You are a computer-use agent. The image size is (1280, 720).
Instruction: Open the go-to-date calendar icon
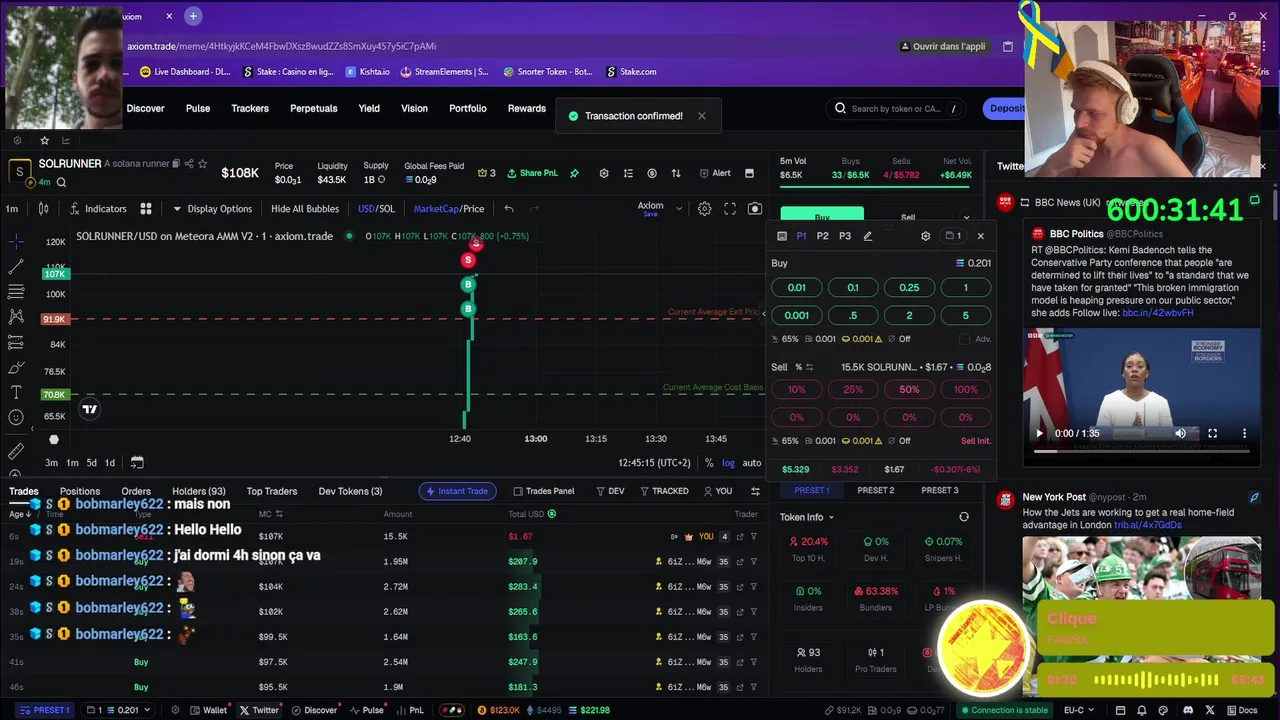point(137,462)
